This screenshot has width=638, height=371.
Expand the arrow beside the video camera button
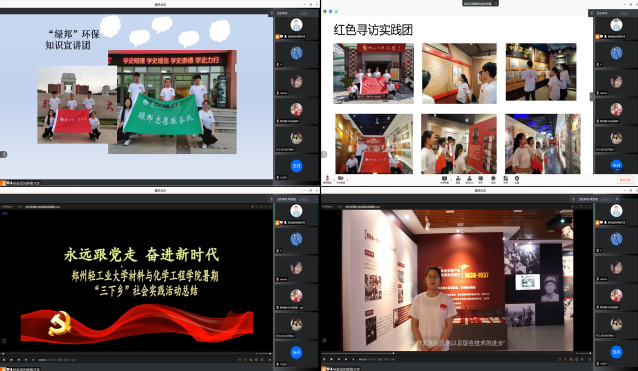347,179
